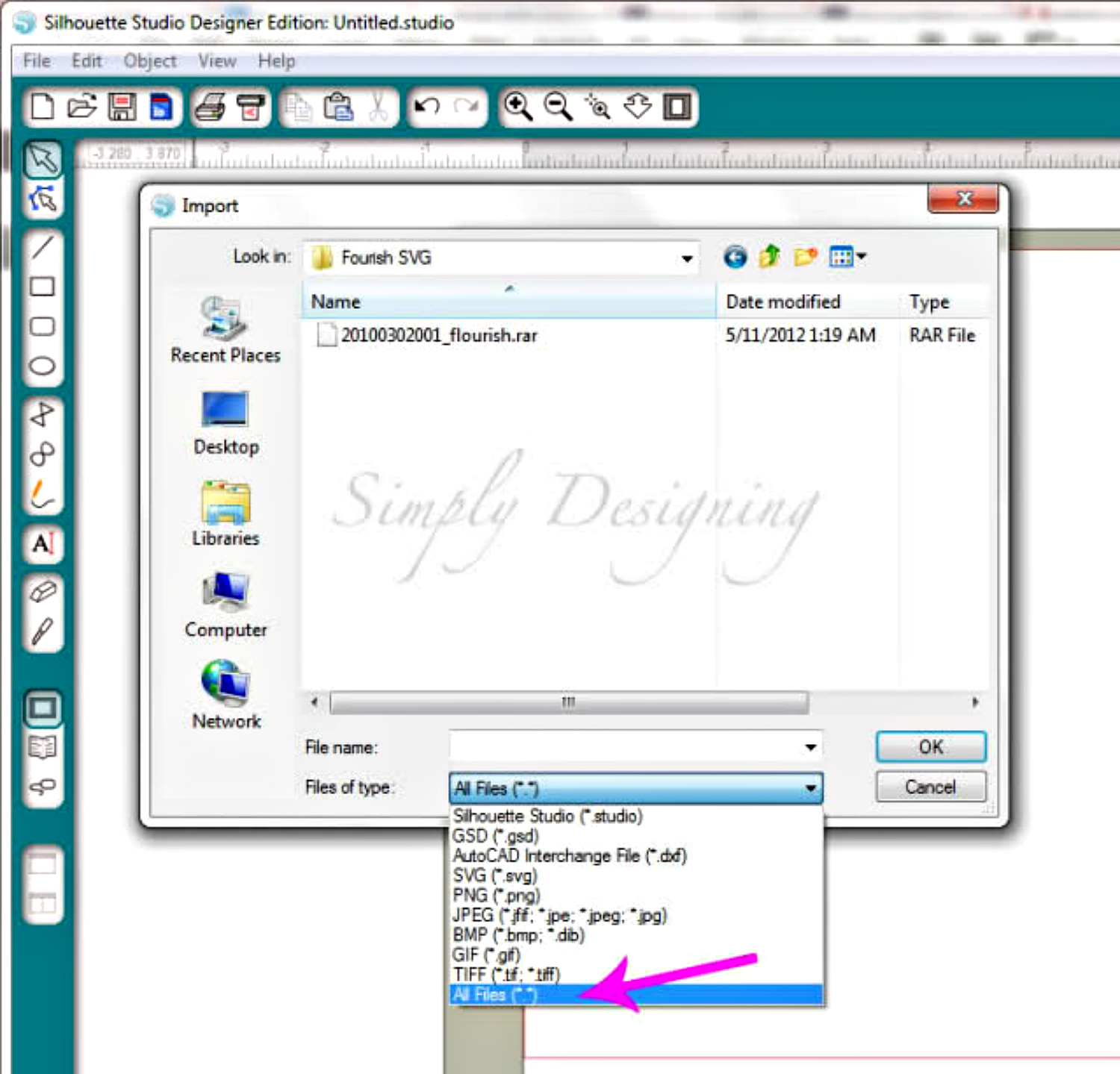This screenshot has width=1120, height=1074.
Task: Create a new folder icon in Import dialog
Action: (x=805, y=257)
